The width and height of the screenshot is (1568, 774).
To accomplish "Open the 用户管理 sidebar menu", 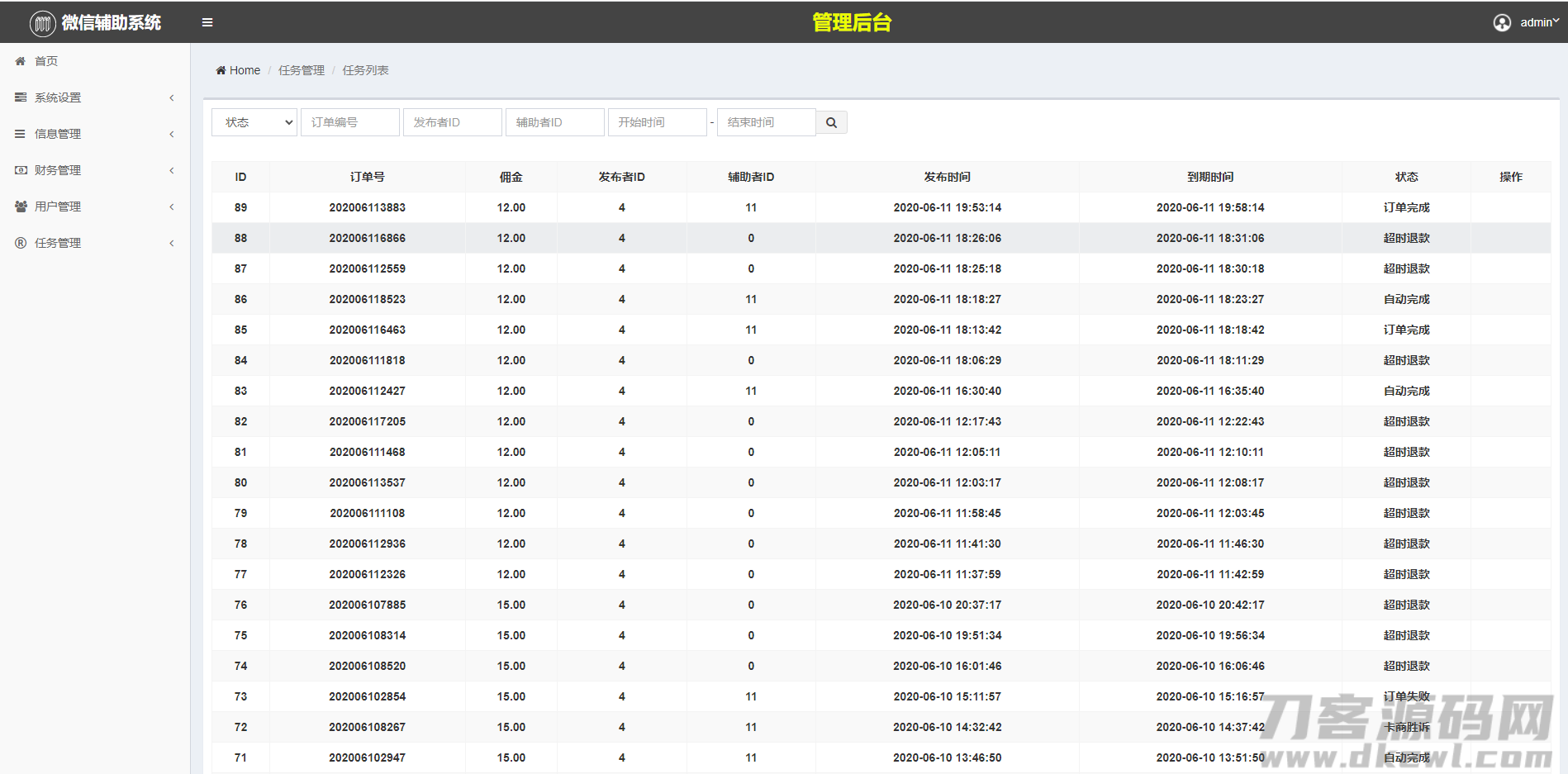I will click(x=58, y=207).
